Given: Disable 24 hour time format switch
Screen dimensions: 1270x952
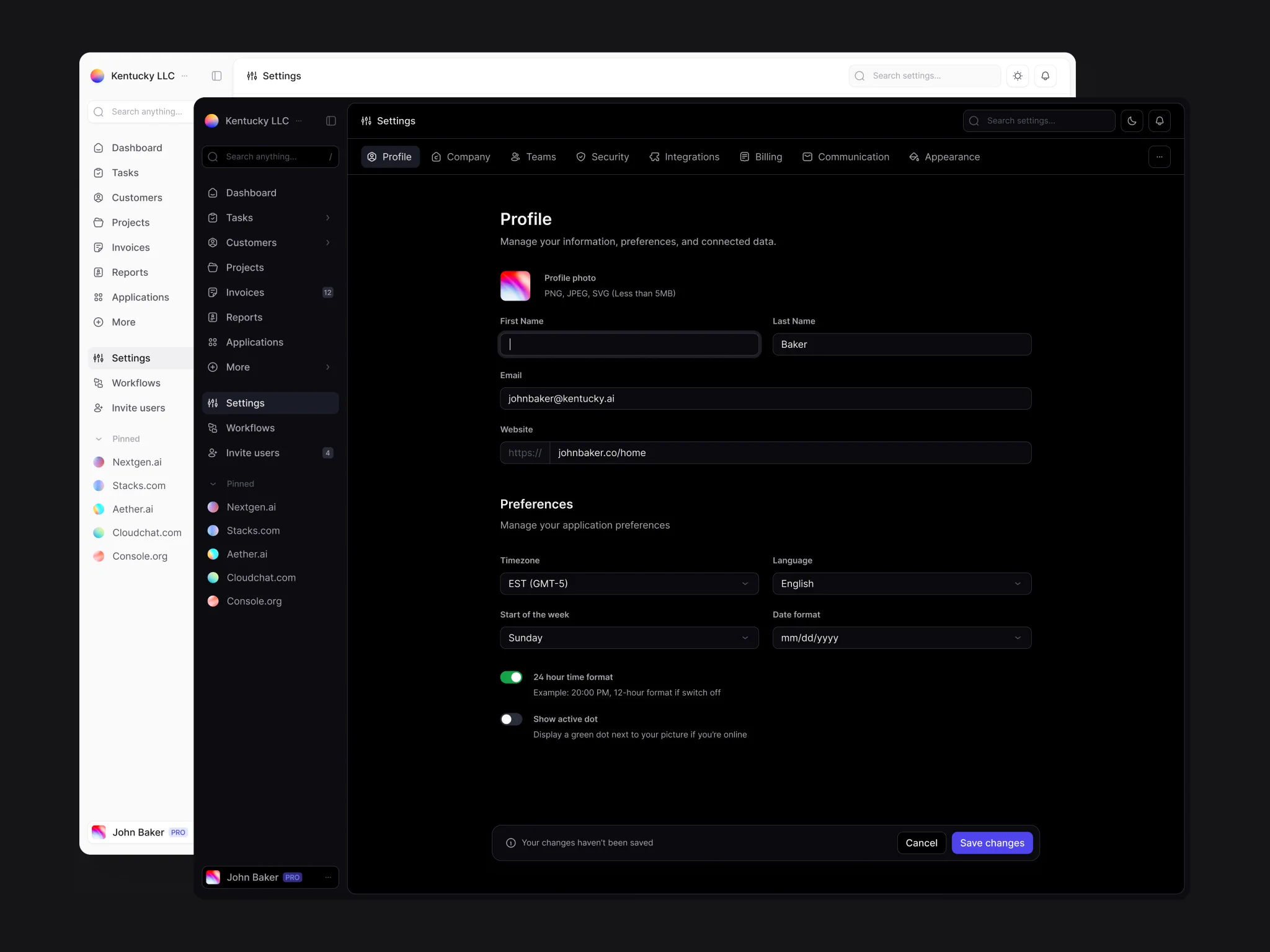Looking at the screenshot, I should pos(512,677).
